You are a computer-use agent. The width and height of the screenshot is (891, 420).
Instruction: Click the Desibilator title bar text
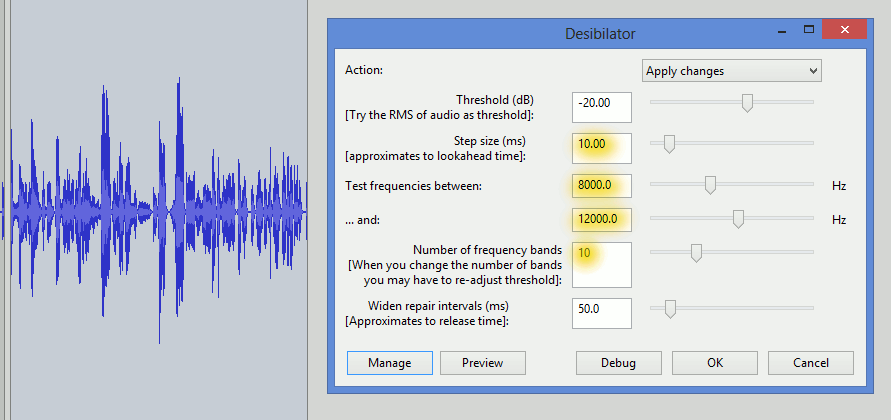pyautogui.click(x=600, y=34)
